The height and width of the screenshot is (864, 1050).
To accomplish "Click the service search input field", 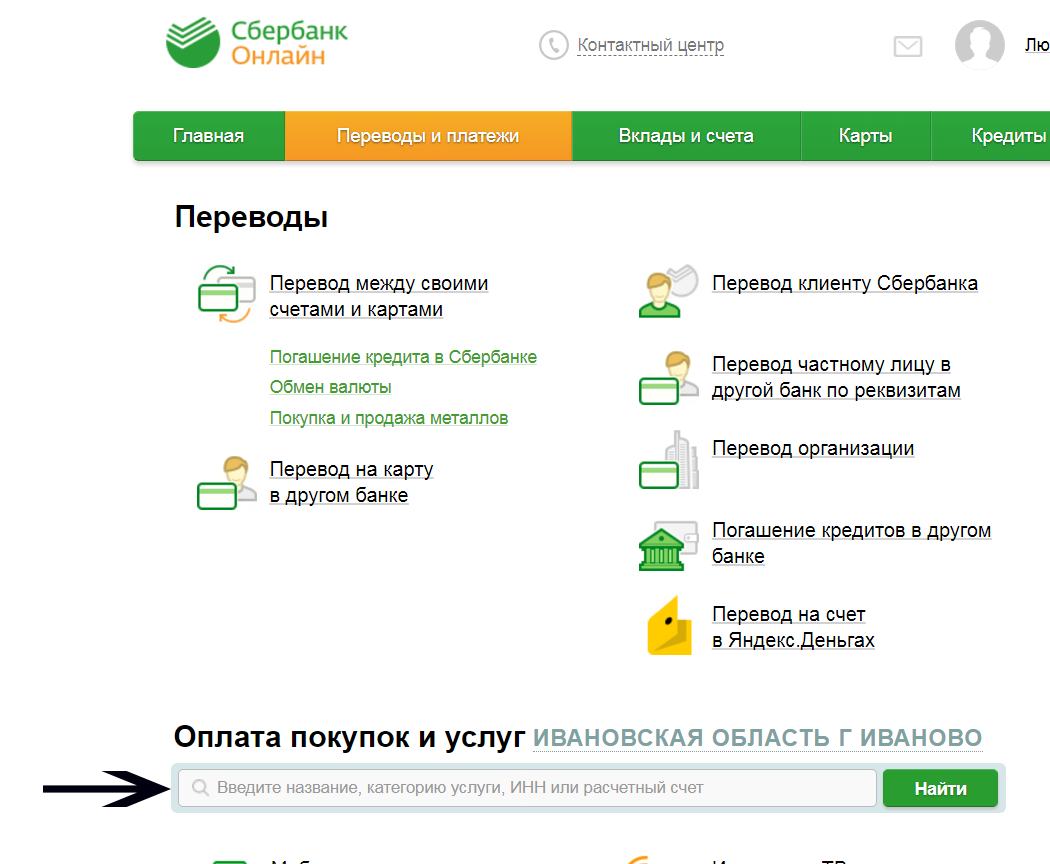I will click(528, 788).
